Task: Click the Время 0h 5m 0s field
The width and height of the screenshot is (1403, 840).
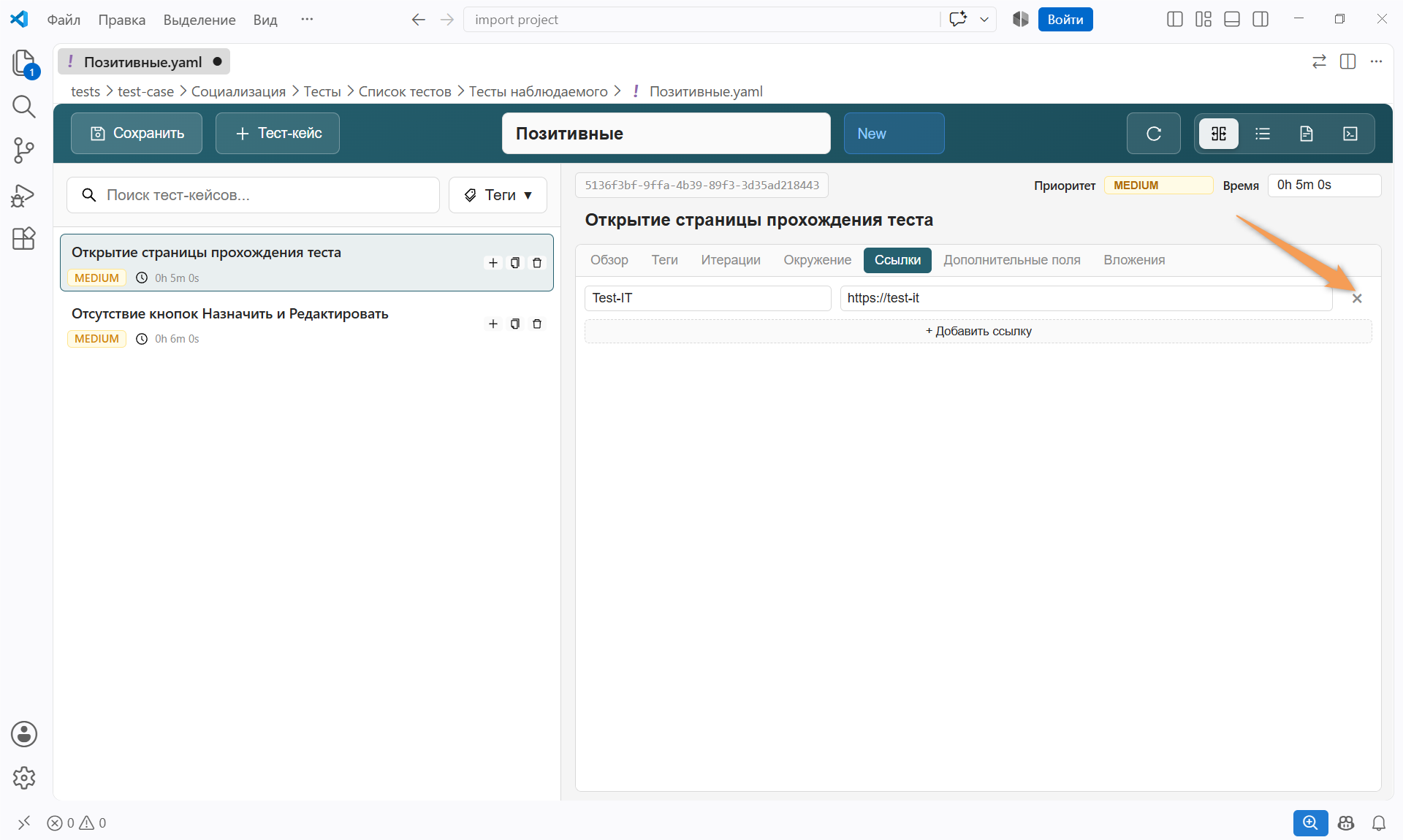Action: pos(1324,186)
